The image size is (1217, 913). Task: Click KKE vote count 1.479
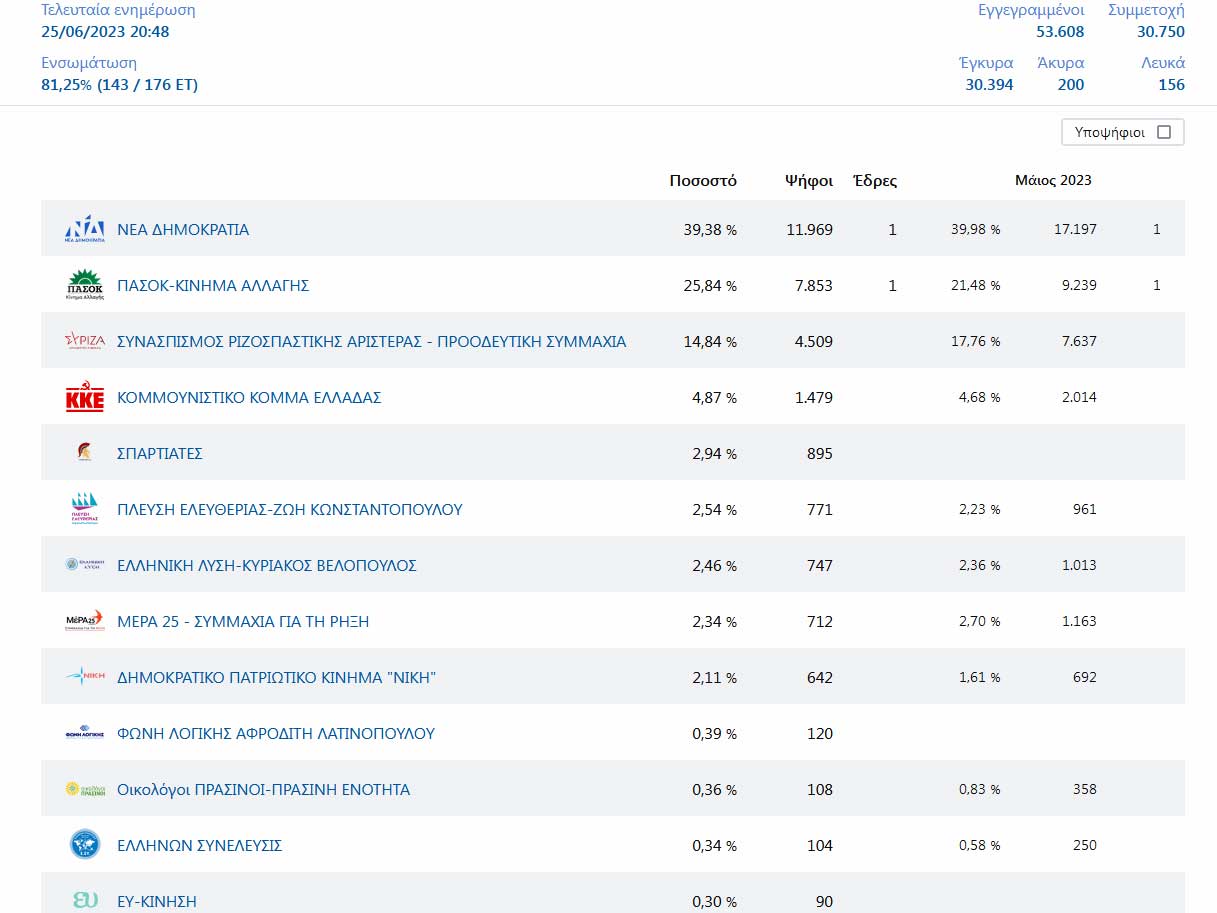pyautogui.click(x=814, y=397)
